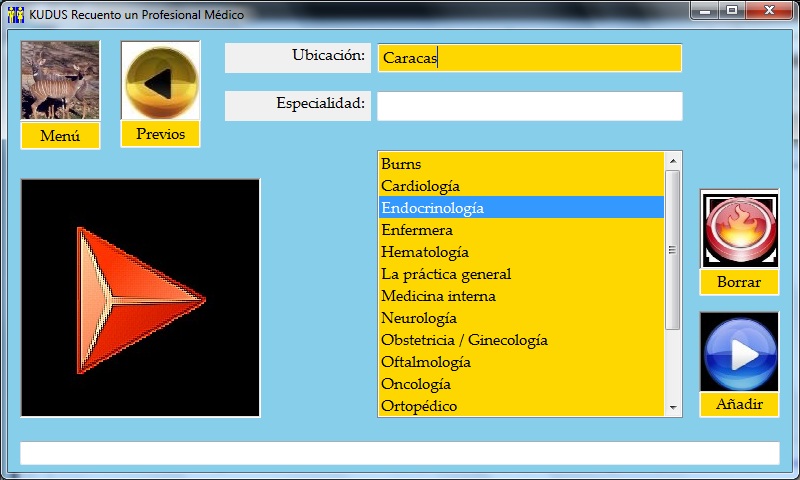The height and width of the screenshot is (480, 800).
Task: Pick Hematología from the list
Action: pyautogui.click(x=424, y=252)
